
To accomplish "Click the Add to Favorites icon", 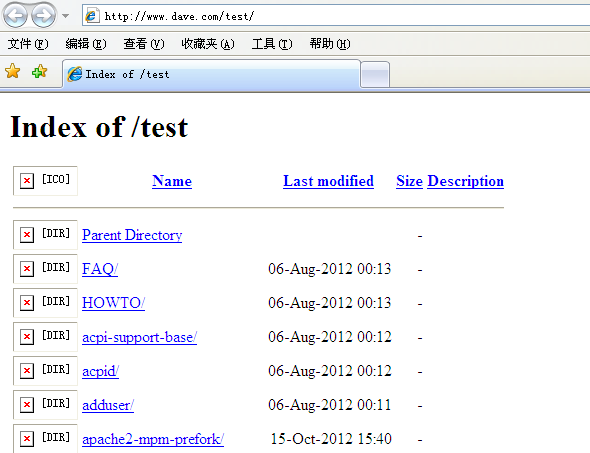I will click(x=40, y=71).
